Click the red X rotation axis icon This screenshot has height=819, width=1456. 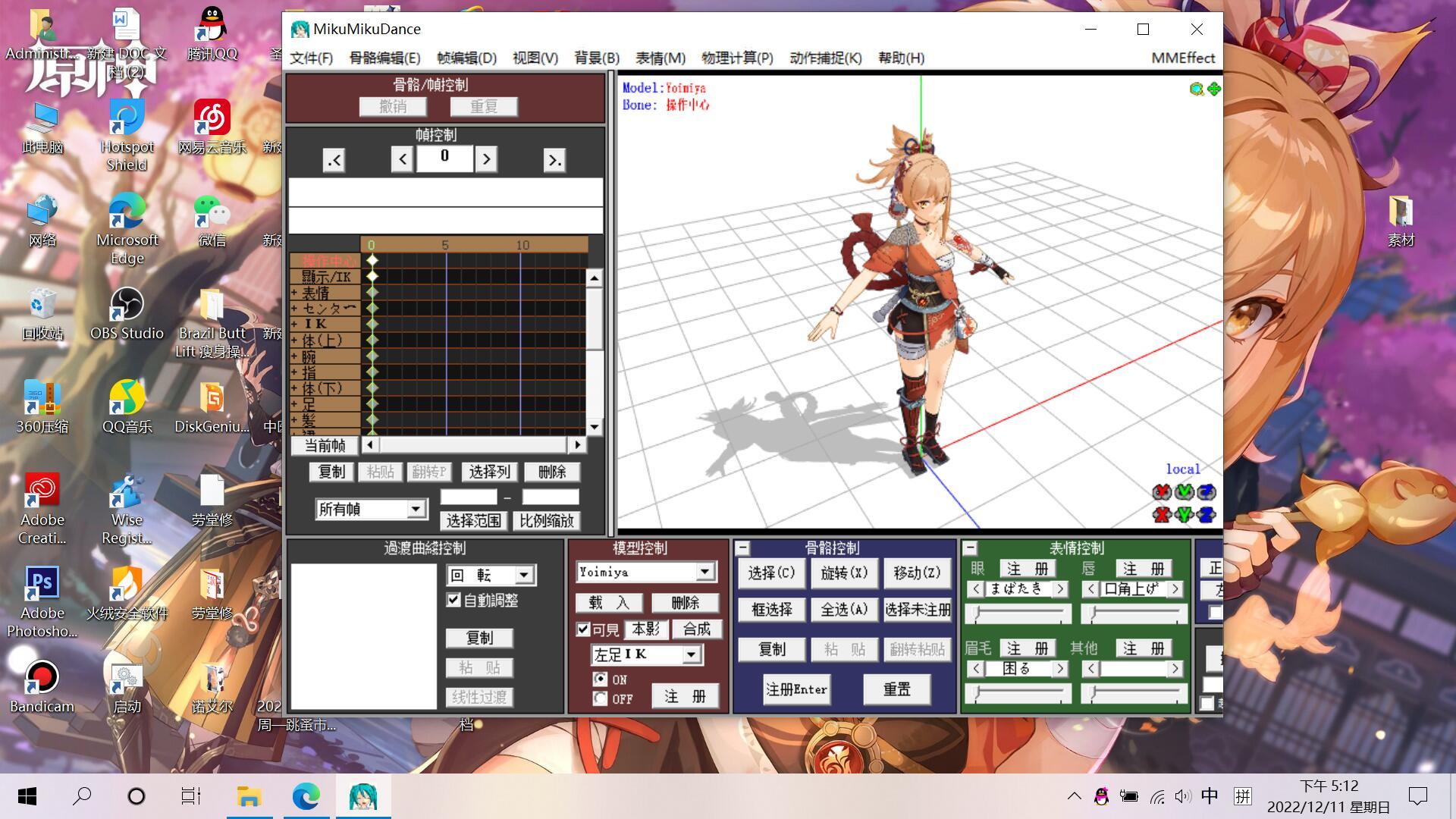[1161, 492]
